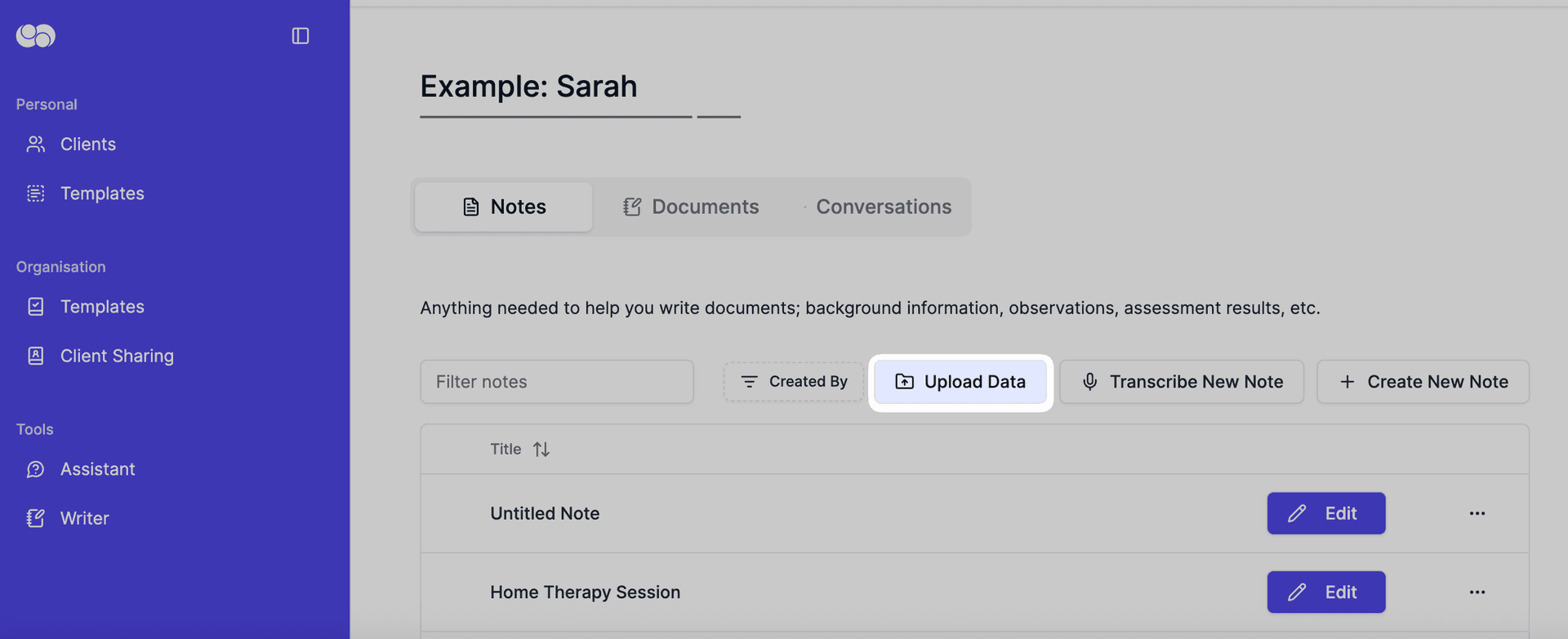The height and width of the screenshot is (639, 1568).
Task: Click the app logo in sidebar
Action: 36,36
